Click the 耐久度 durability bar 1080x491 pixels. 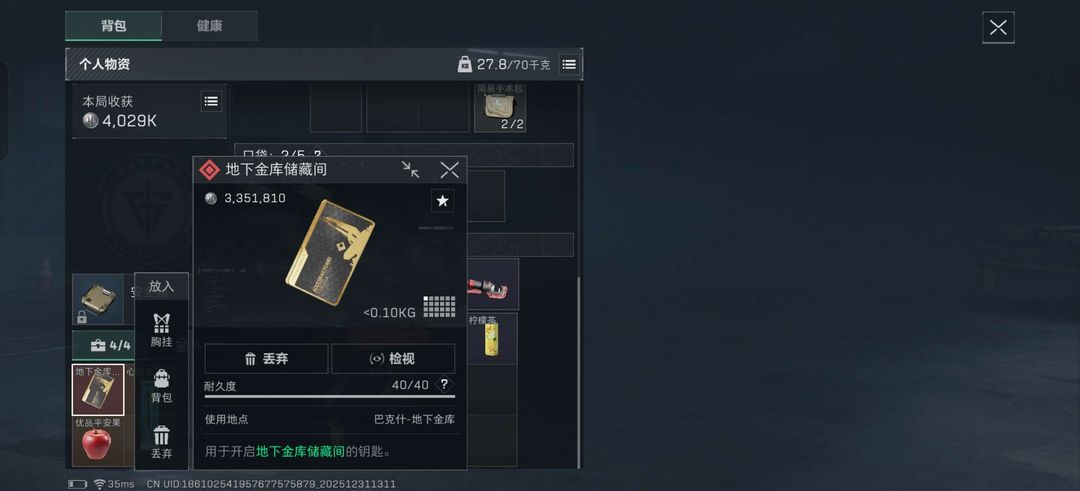tap(330, 397)
